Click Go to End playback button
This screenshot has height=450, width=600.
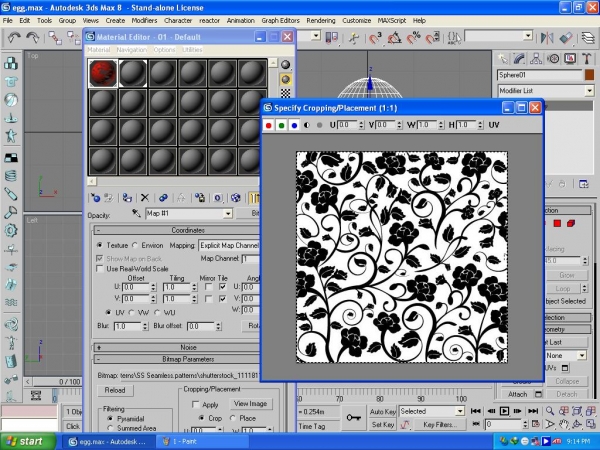[x=533, y=411]
